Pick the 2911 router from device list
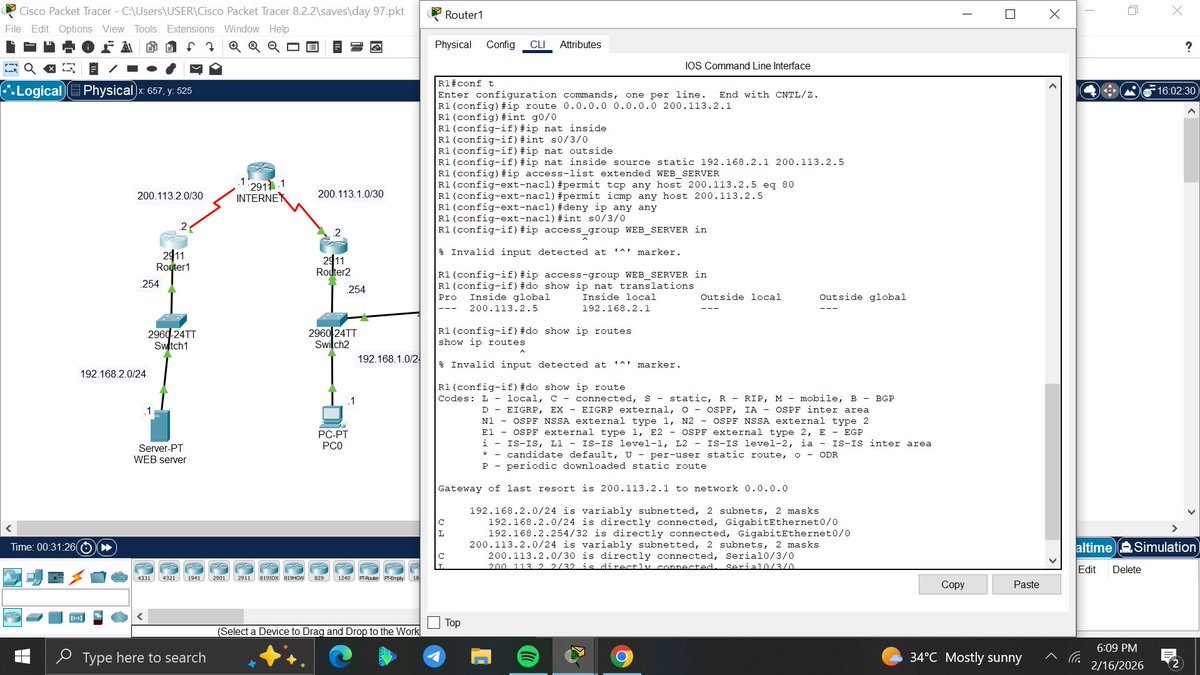The width and height of the screenshot is (1200, 675). [244, 571]
